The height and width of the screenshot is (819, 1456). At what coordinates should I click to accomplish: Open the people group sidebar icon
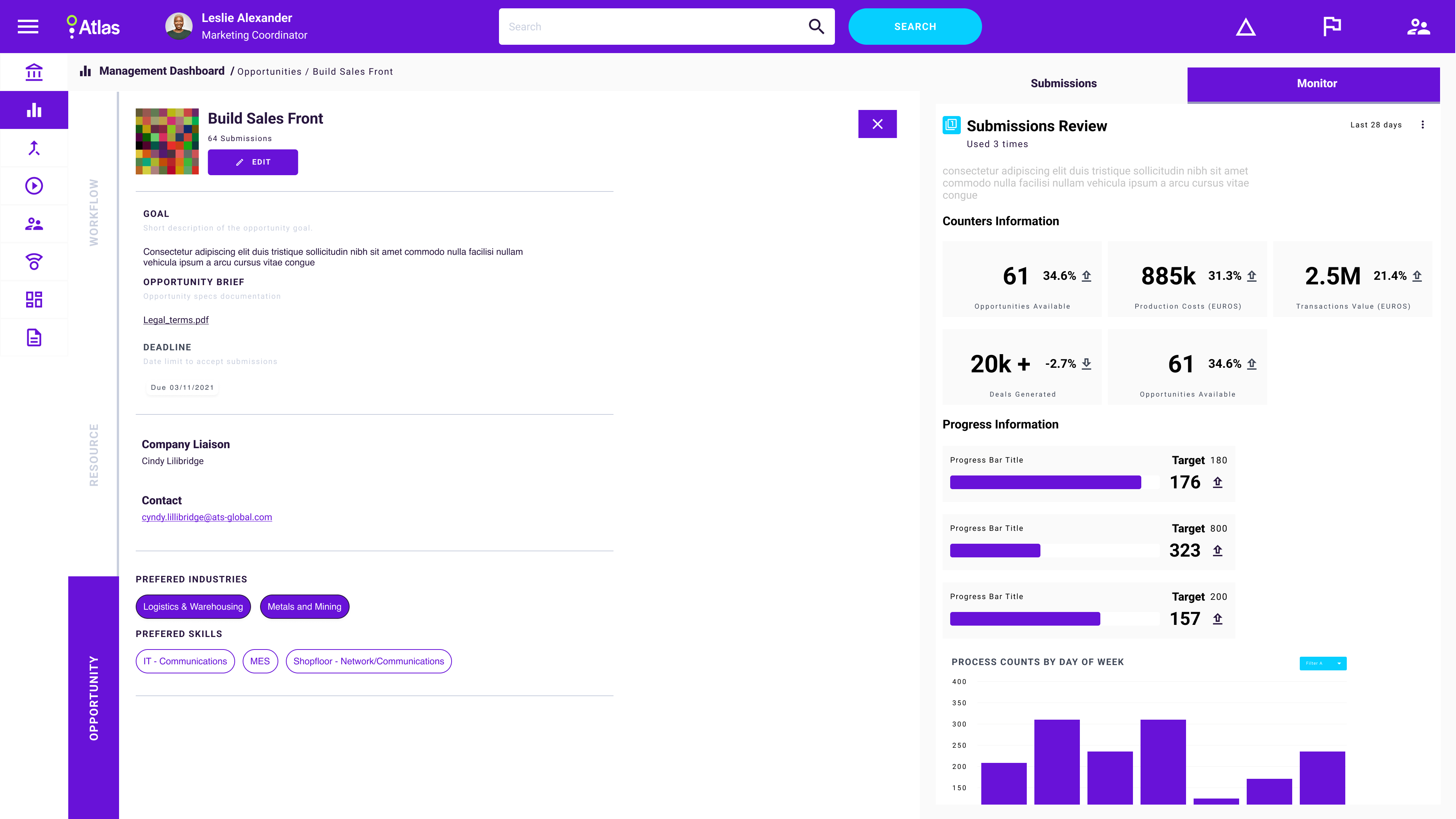point(34,224)
